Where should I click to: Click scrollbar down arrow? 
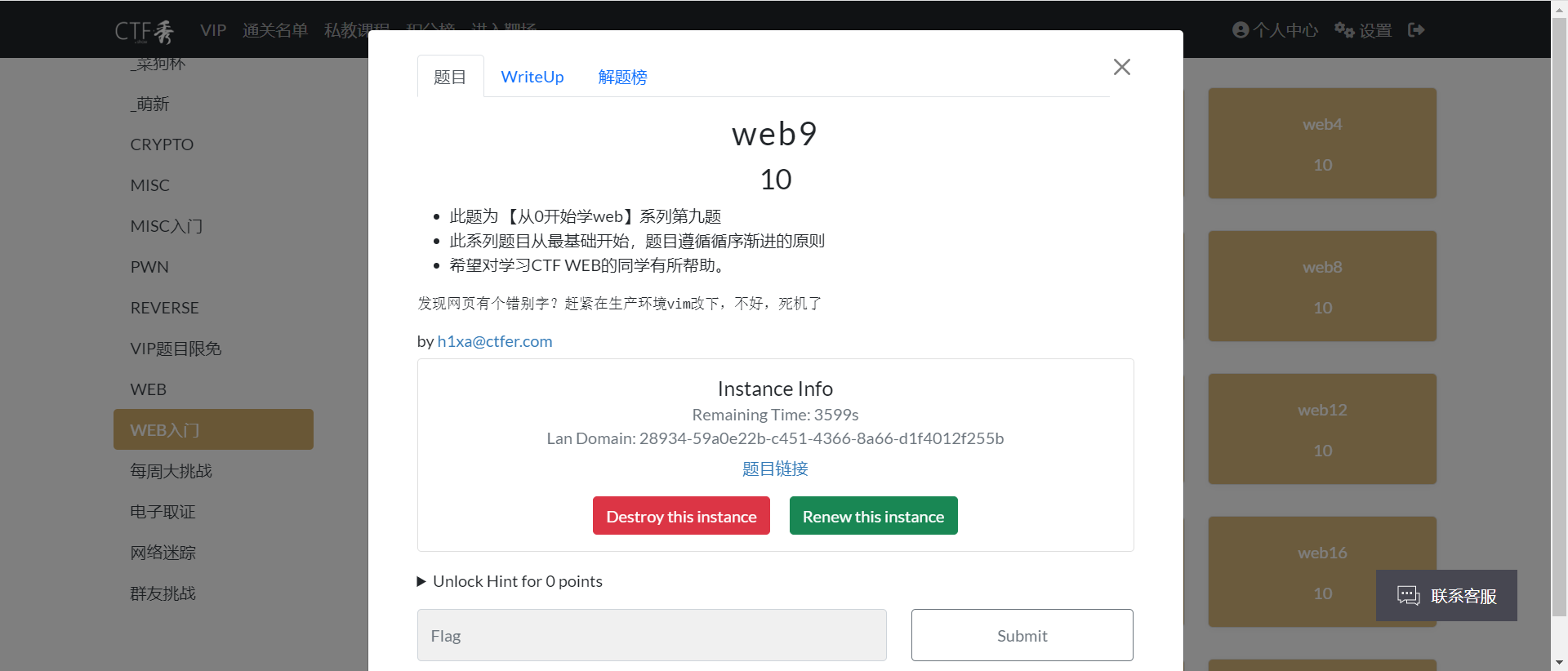[x=1559, y=663]
